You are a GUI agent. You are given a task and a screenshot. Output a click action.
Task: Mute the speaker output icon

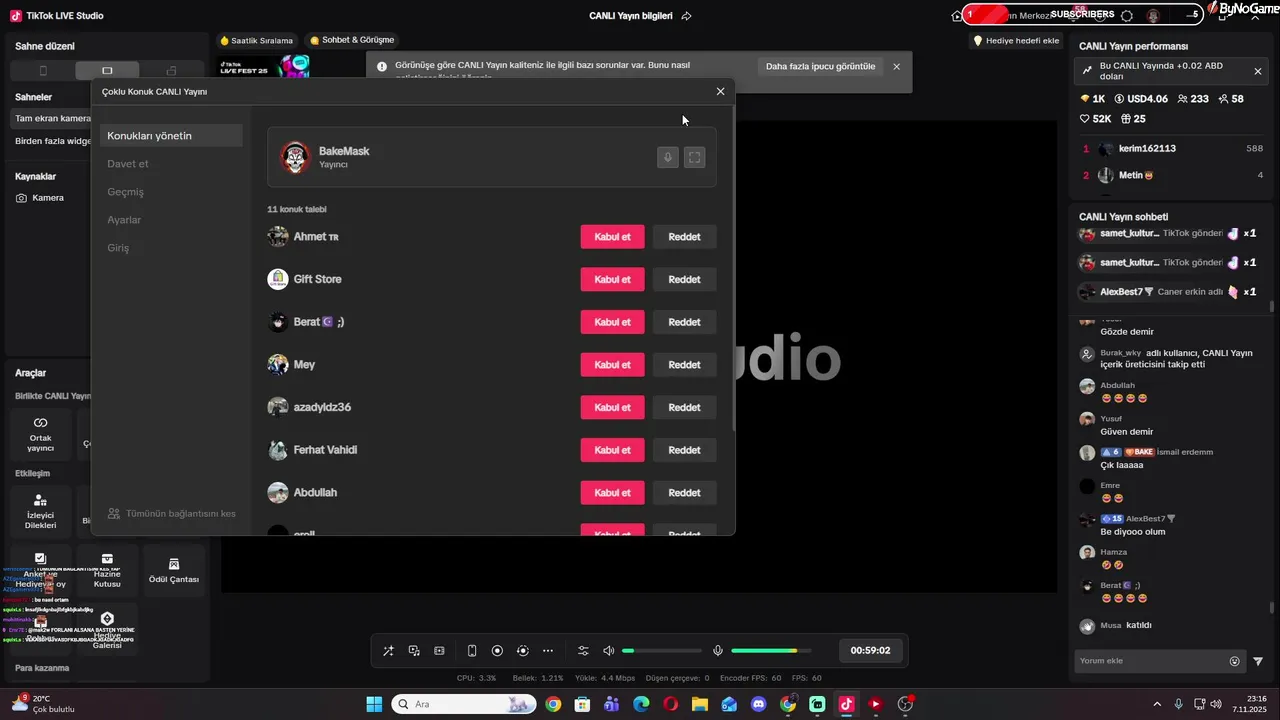pos(609,651)
